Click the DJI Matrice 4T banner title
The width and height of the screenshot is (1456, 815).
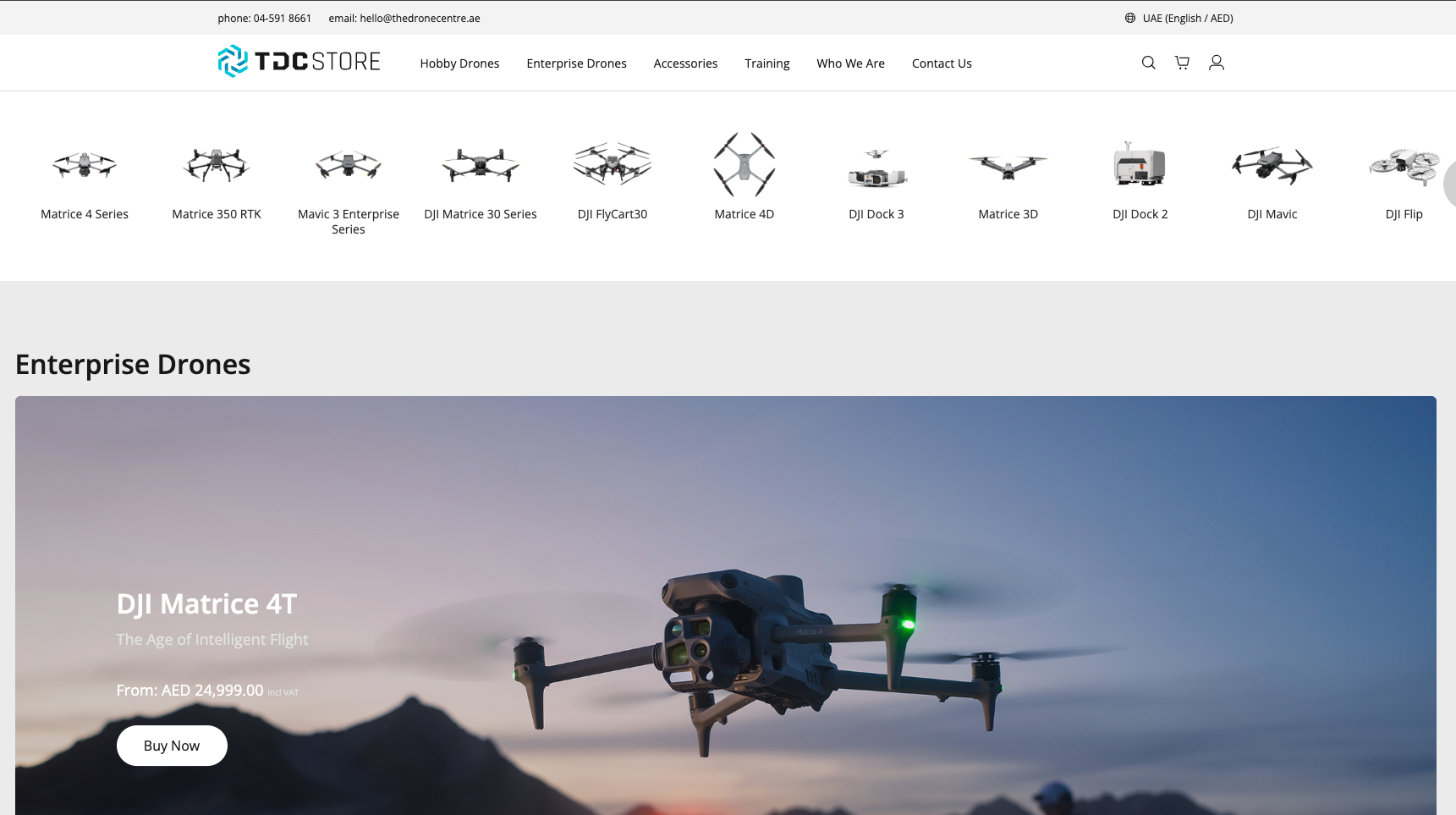coord(206,604)
